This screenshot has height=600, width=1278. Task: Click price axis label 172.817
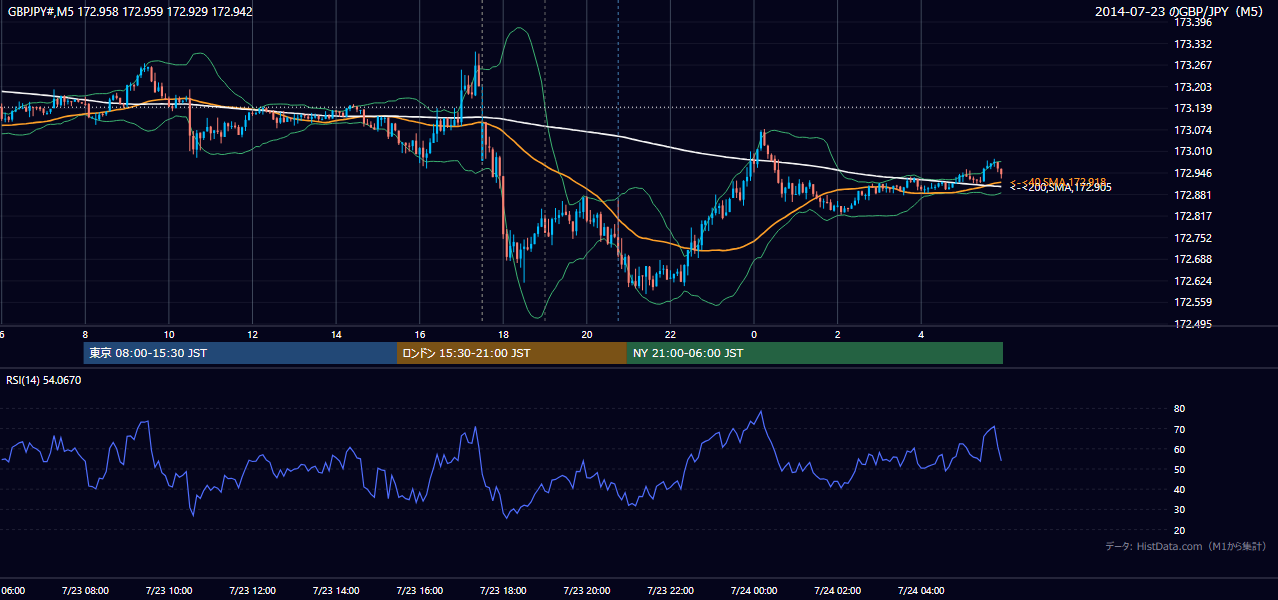tap(1192, 216)
